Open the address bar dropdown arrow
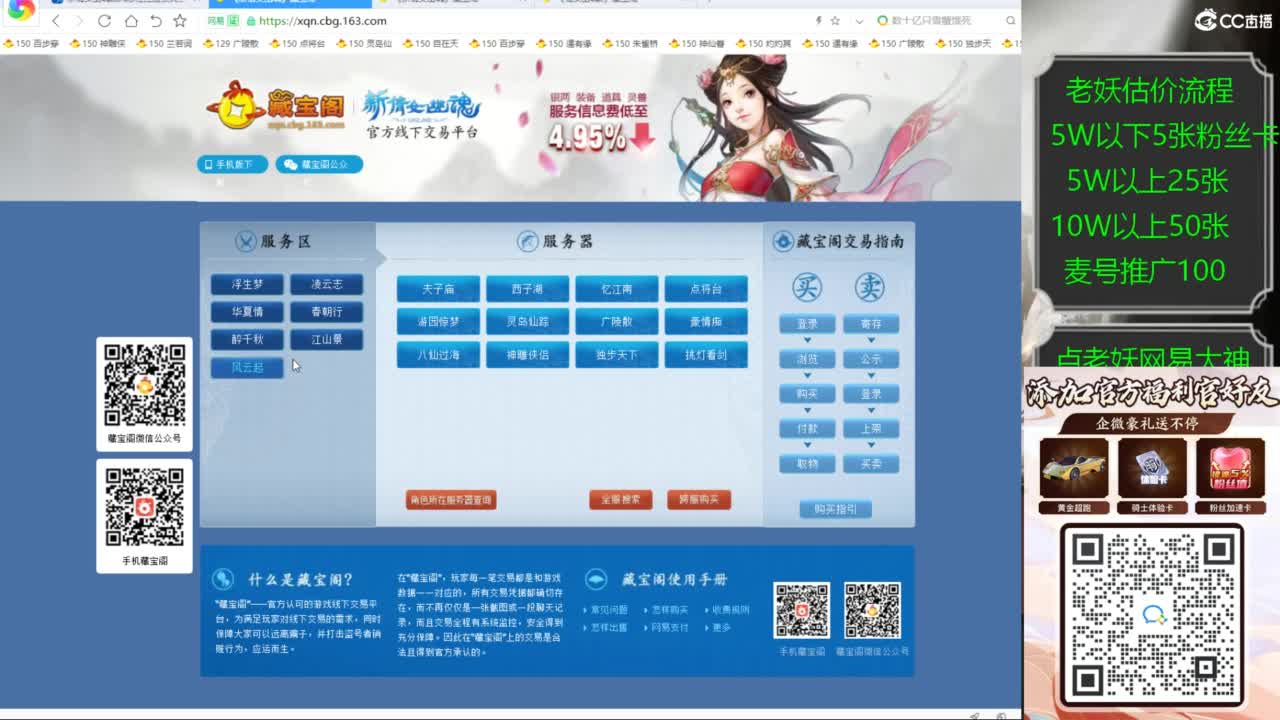 (858, 20)
